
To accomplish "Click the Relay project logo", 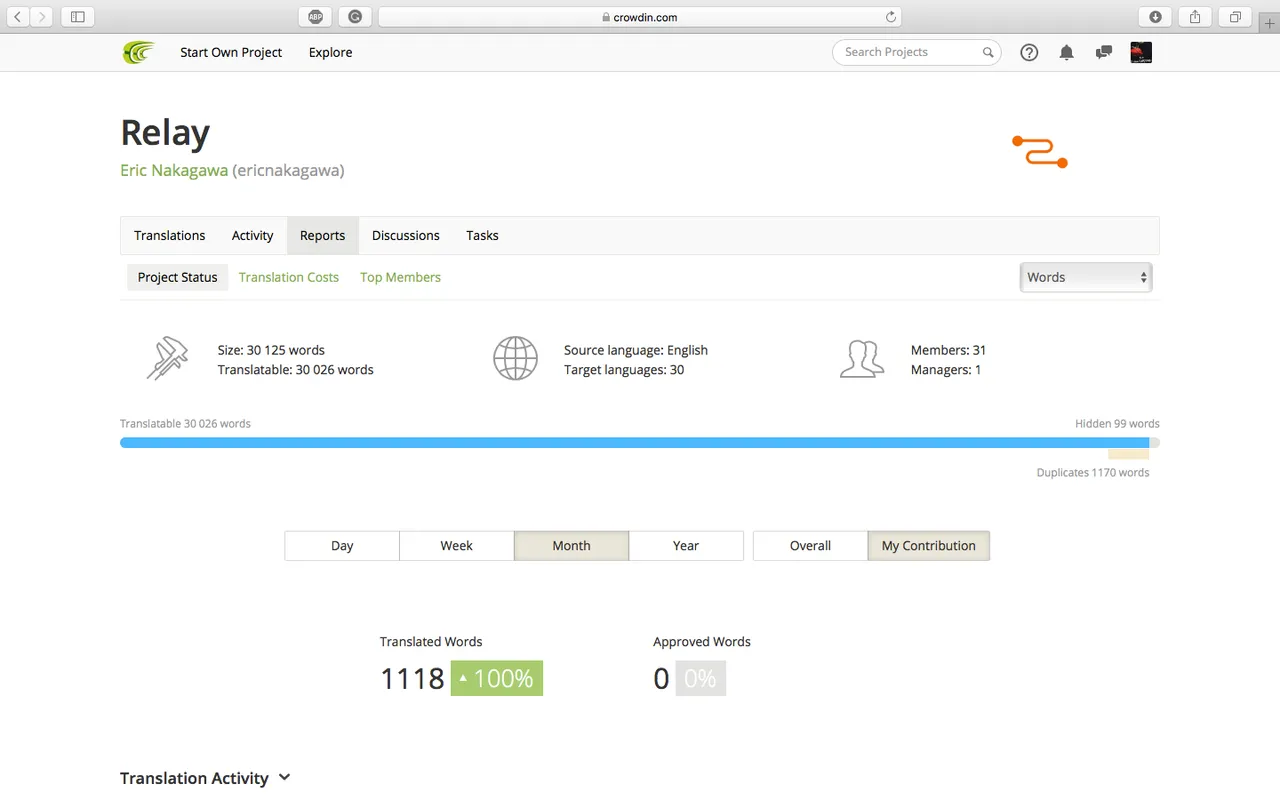I will (1040, 152).
